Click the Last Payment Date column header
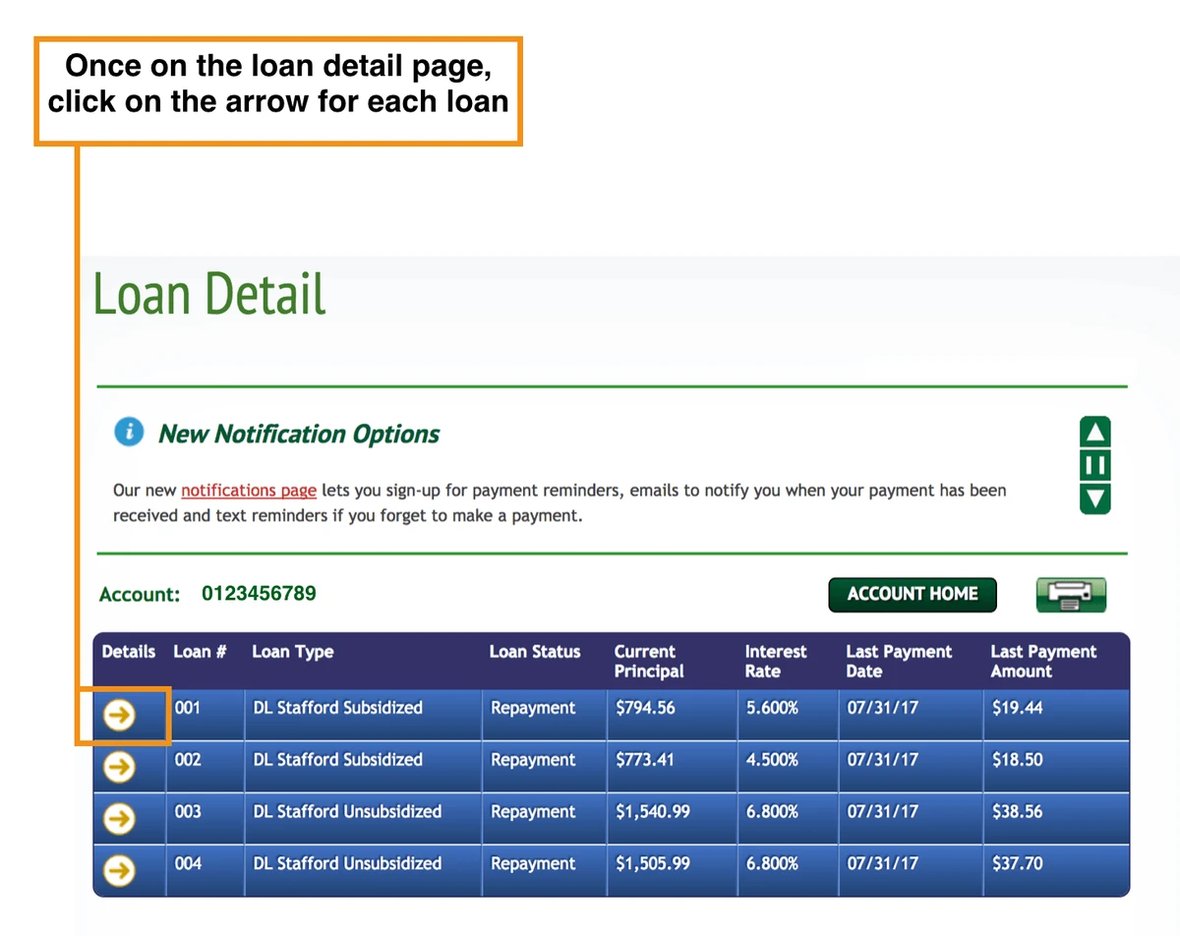Viewport: 1180px width, 936px height. [898, 661]
